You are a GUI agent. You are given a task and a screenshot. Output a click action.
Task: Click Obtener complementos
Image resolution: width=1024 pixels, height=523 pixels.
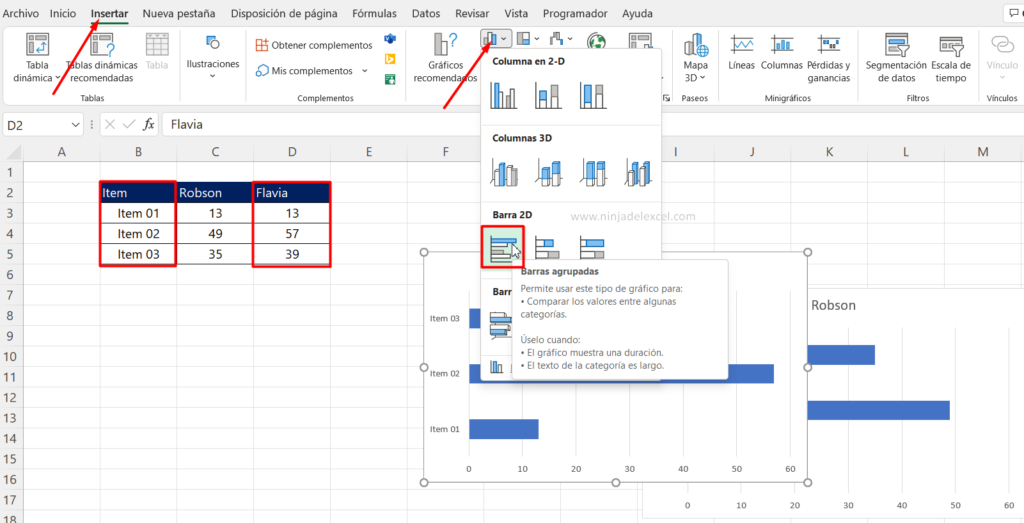coord(313,45)
